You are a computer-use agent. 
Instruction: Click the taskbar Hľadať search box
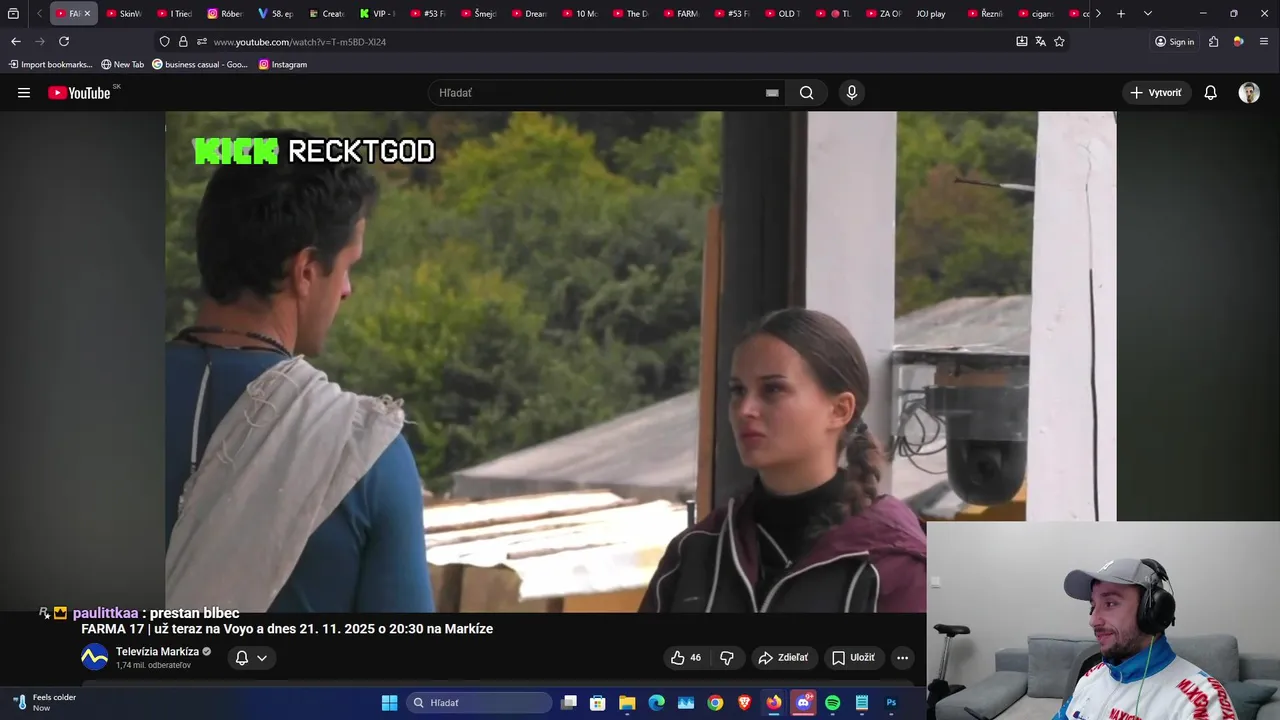[480, 703]
